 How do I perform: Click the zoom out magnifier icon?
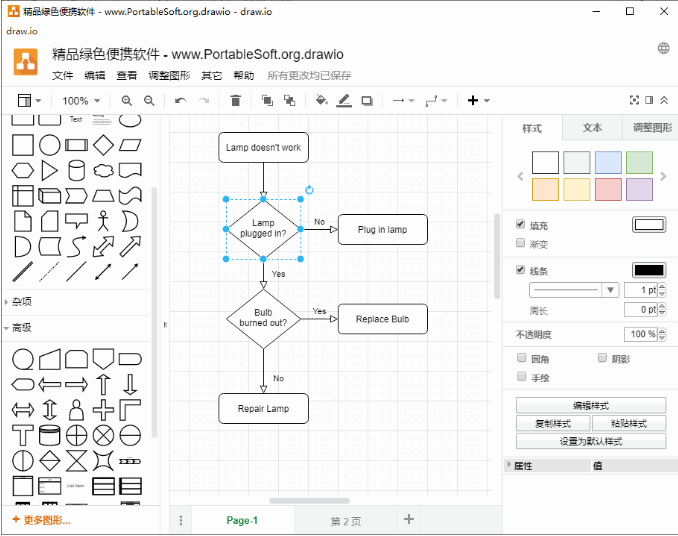click(x=149, y=101)
